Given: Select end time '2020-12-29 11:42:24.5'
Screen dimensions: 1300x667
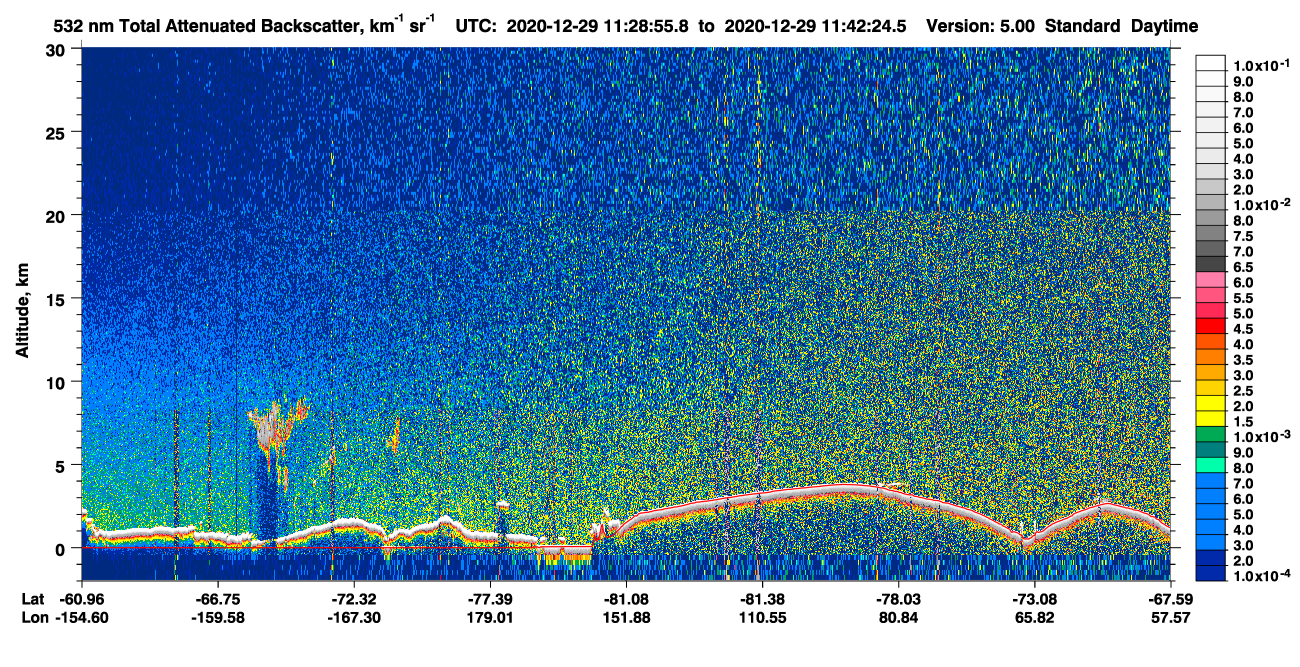Looking at the screenshot, I should click(x=816, y=27).
